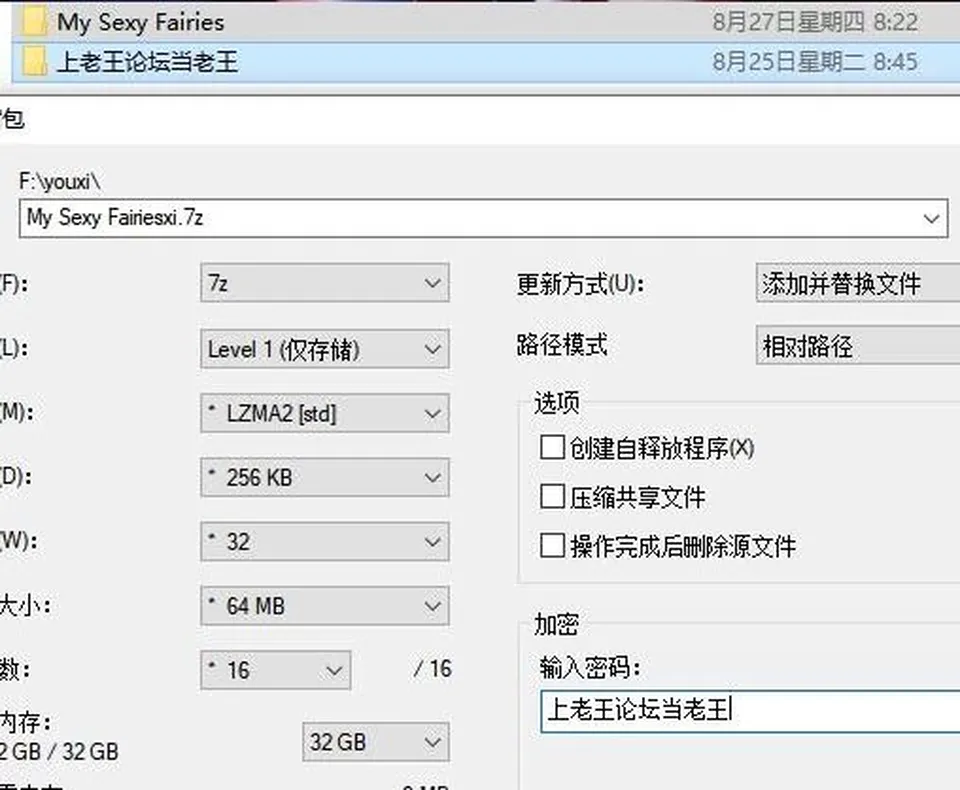Open the thread count dropdown showing 16
This screenshot has height=790, width=960.
pos(276,670)
